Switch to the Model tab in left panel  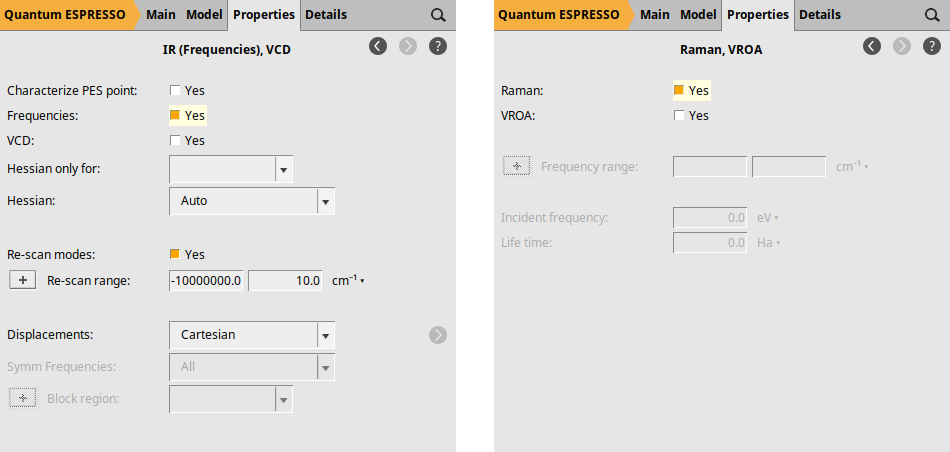(x=204, y=15)
